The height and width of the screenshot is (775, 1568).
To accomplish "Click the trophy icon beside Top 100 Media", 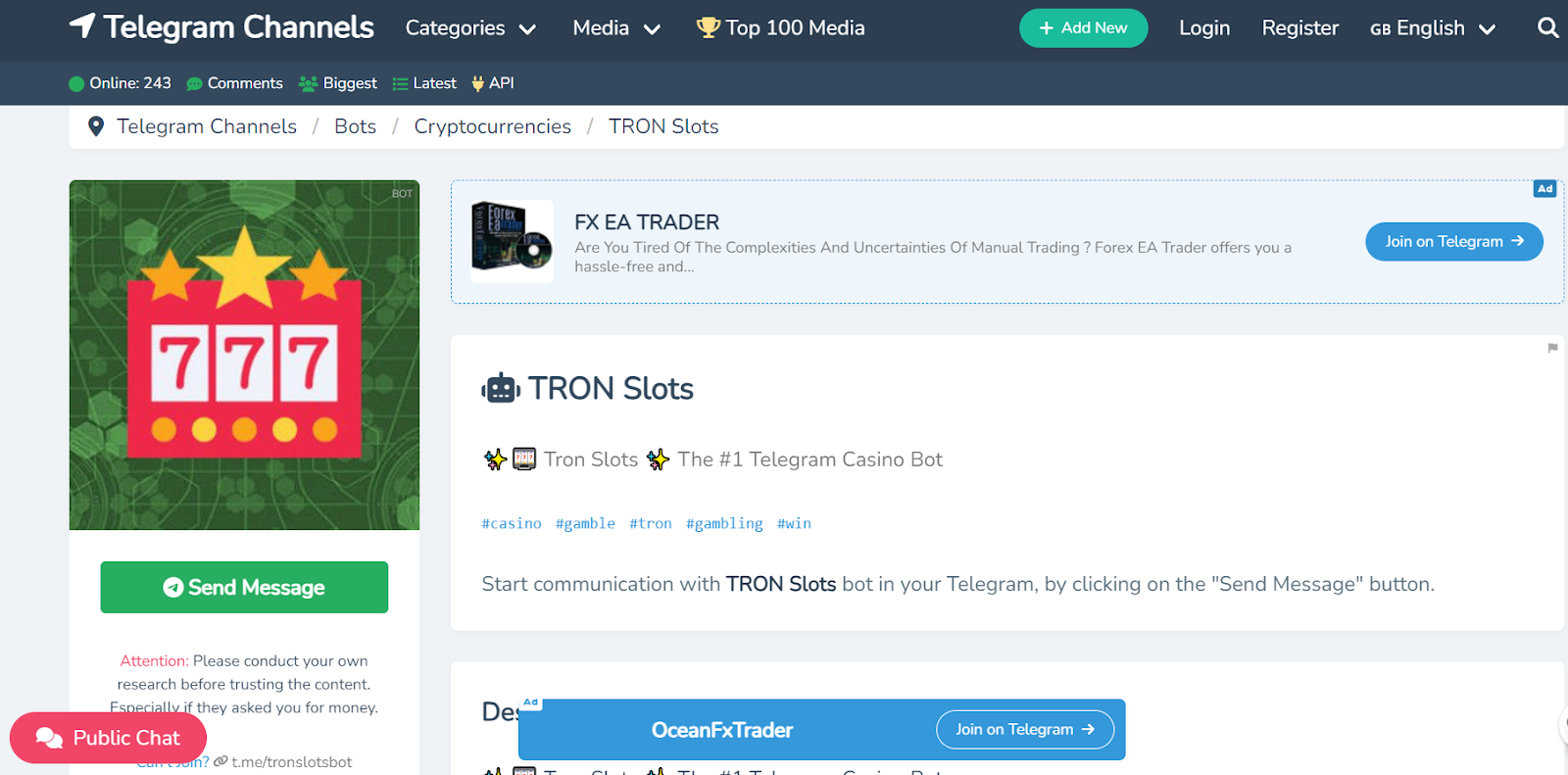I will click(708, 27).
